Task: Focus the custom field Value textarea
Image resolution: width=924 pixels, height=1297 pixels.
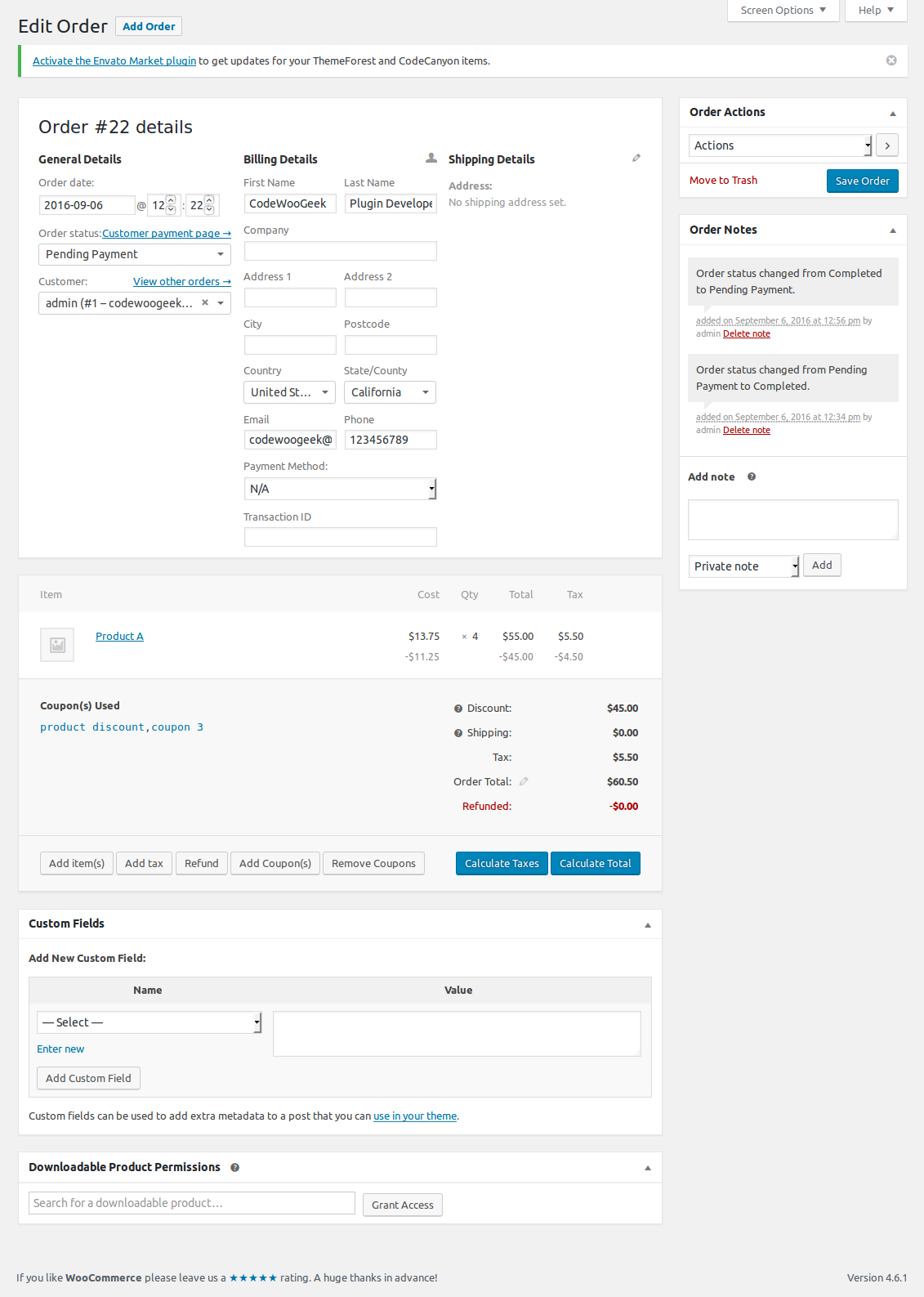Action: click(x=457, y=1034)
